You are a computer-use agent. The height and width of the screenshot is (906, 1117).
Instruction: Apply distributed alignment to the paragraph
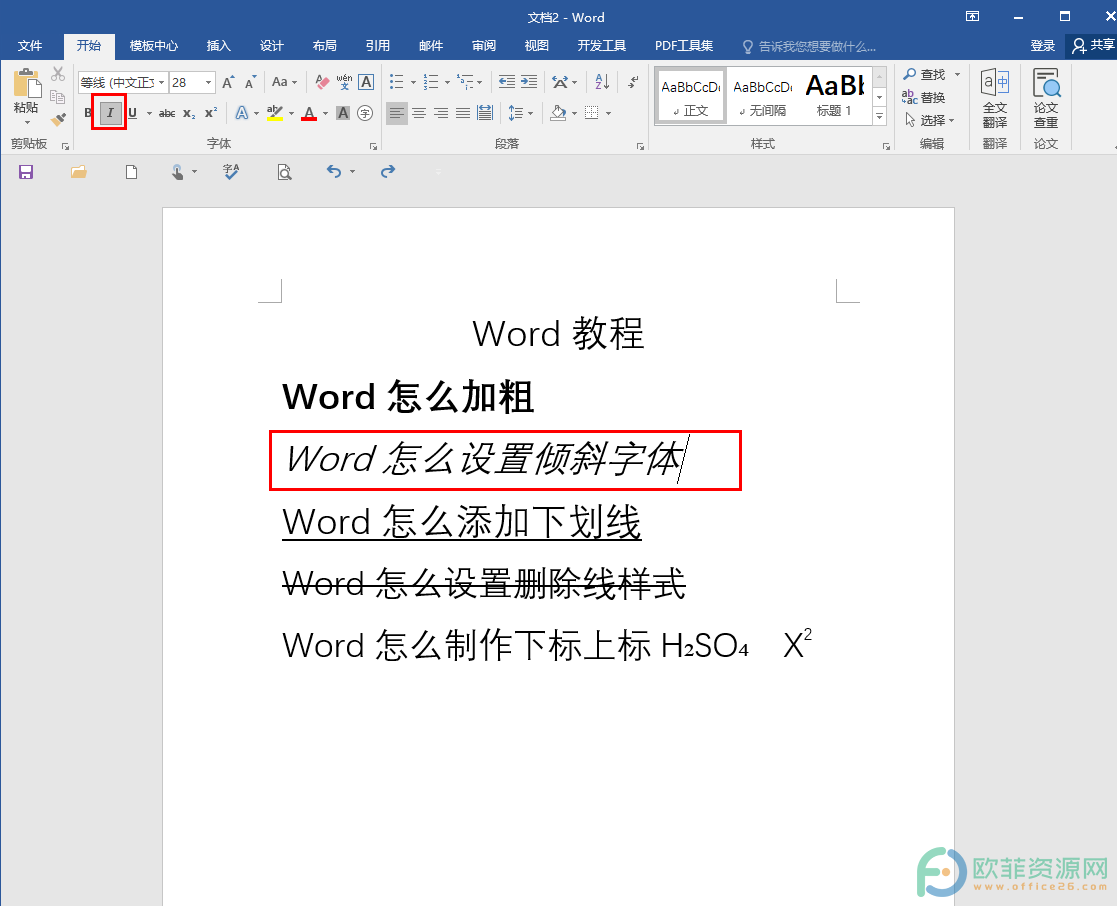(x=485, y=113)
